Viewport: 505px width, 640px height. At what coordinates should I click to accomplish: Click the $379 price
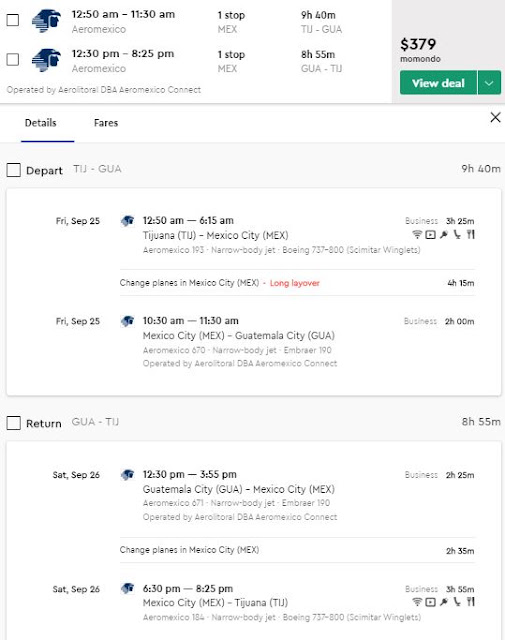[418, 44]
